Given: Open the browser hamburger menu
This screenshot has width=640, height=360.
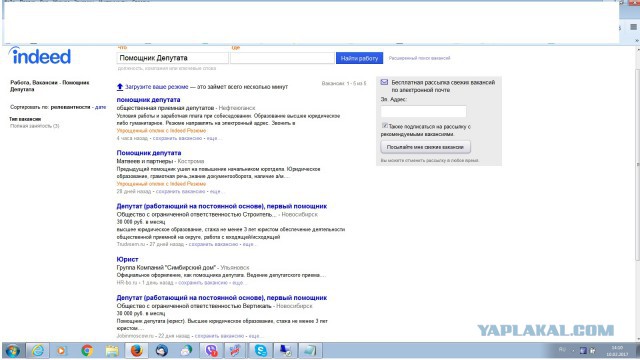Looking at the screenshot, I should [633, 27].
